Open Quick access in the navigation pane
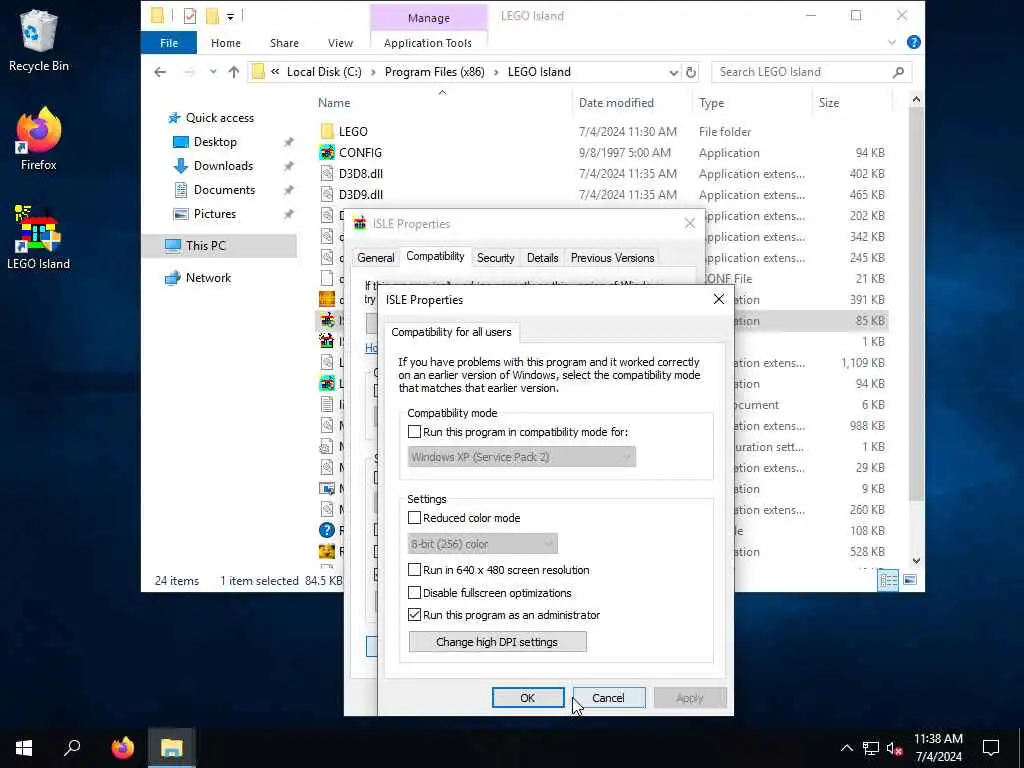 (x=219, y=118)
